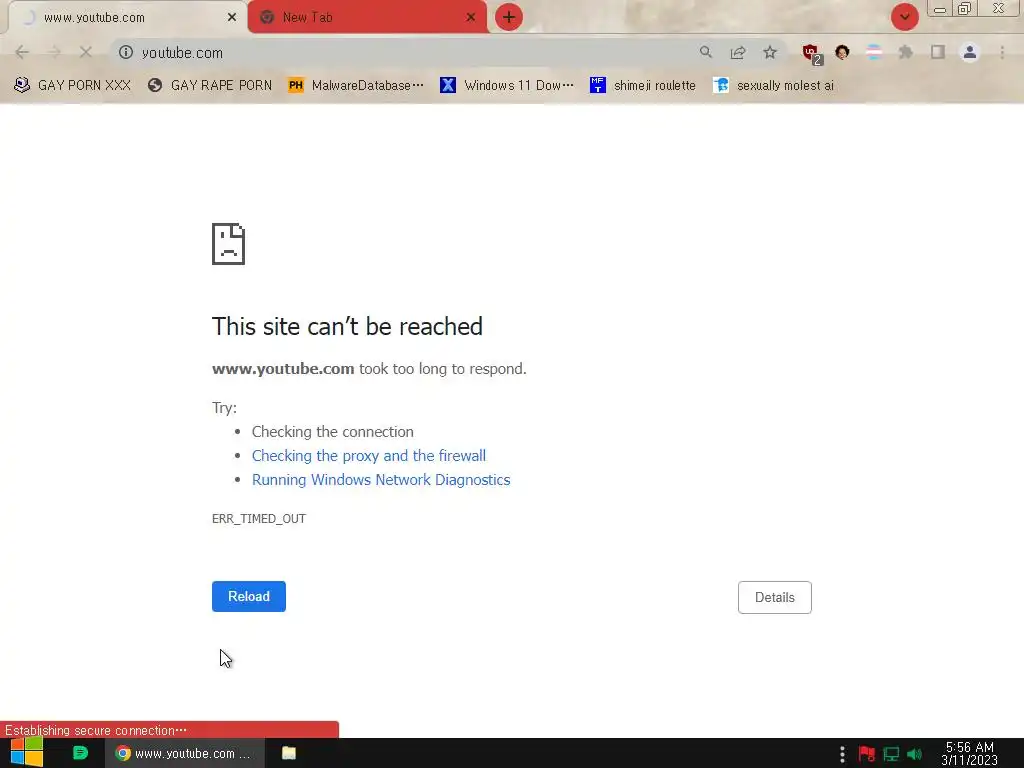
Task: Open Chrome's three-dot menu
Action: (1002, 52)
